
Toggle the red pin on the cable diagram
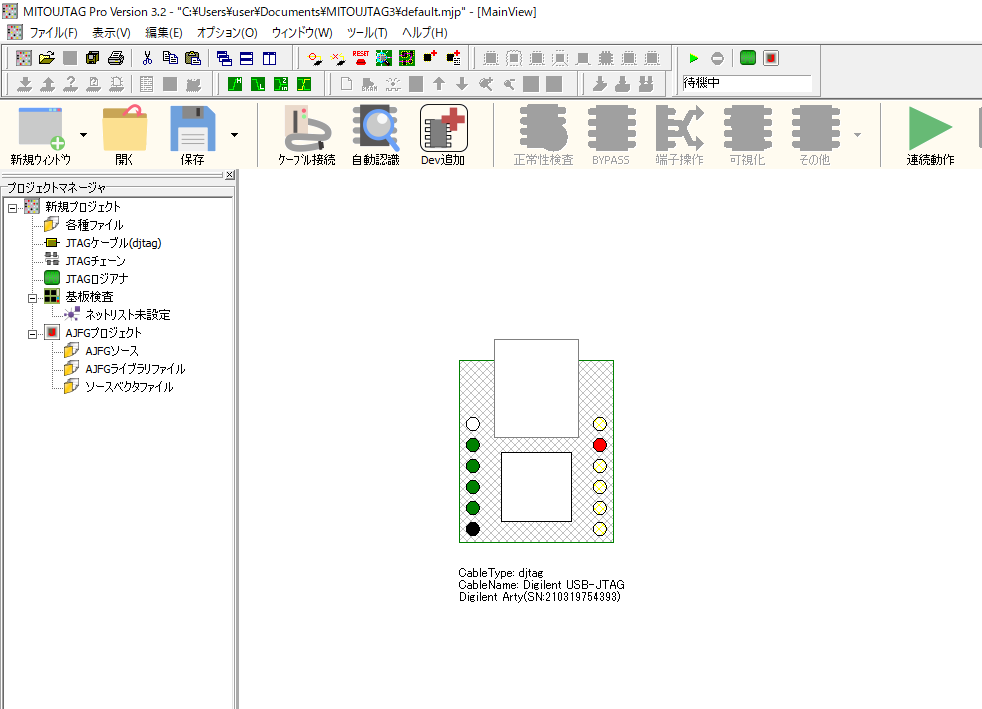coord(600,445)
